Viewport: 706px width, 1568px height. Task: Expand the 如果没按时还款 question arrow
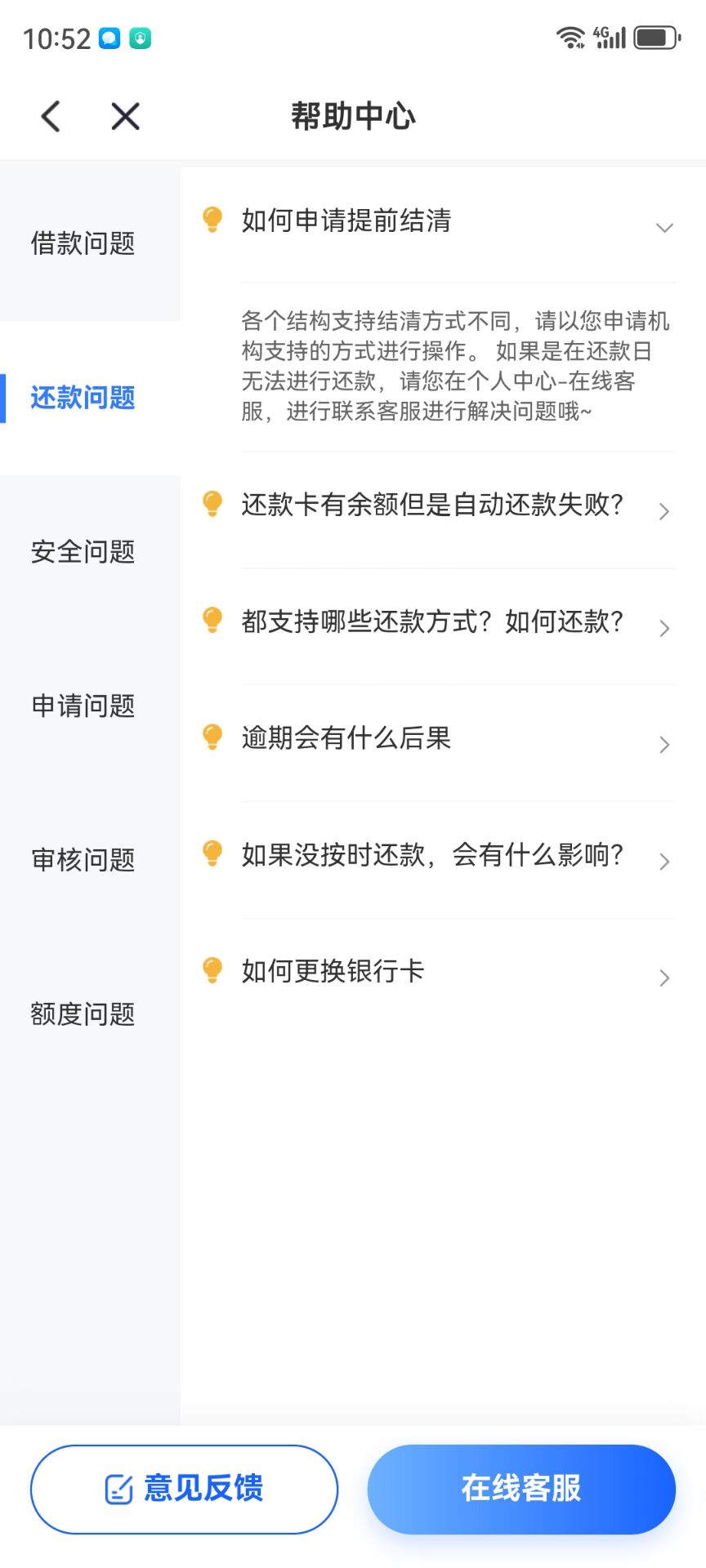664,862
